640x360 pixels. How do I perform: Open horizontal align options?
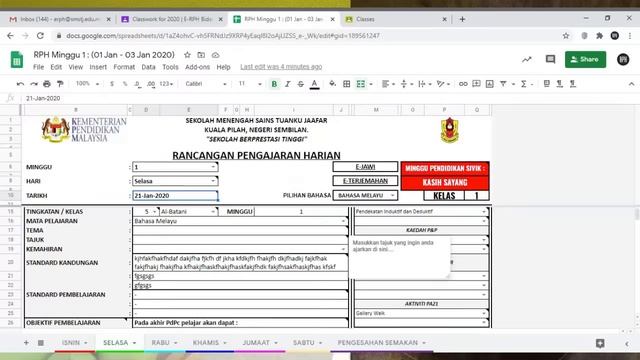click(388, 84)
